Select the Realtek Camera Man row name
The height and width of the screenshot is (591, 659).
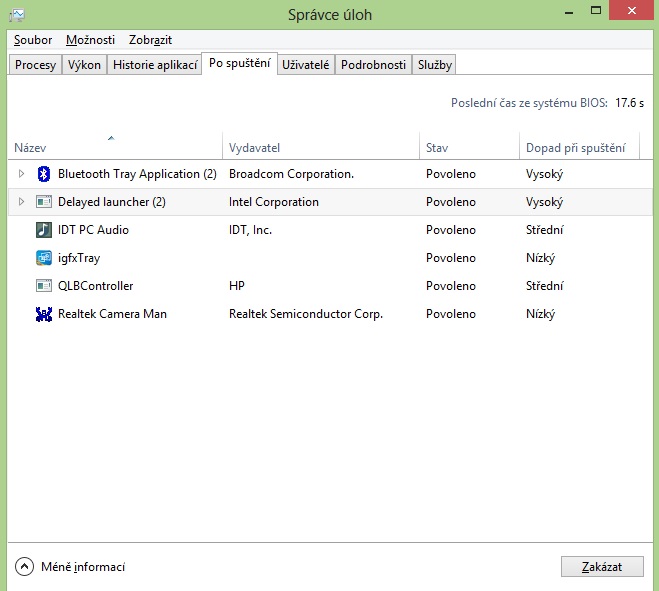[x=112, y=314]
